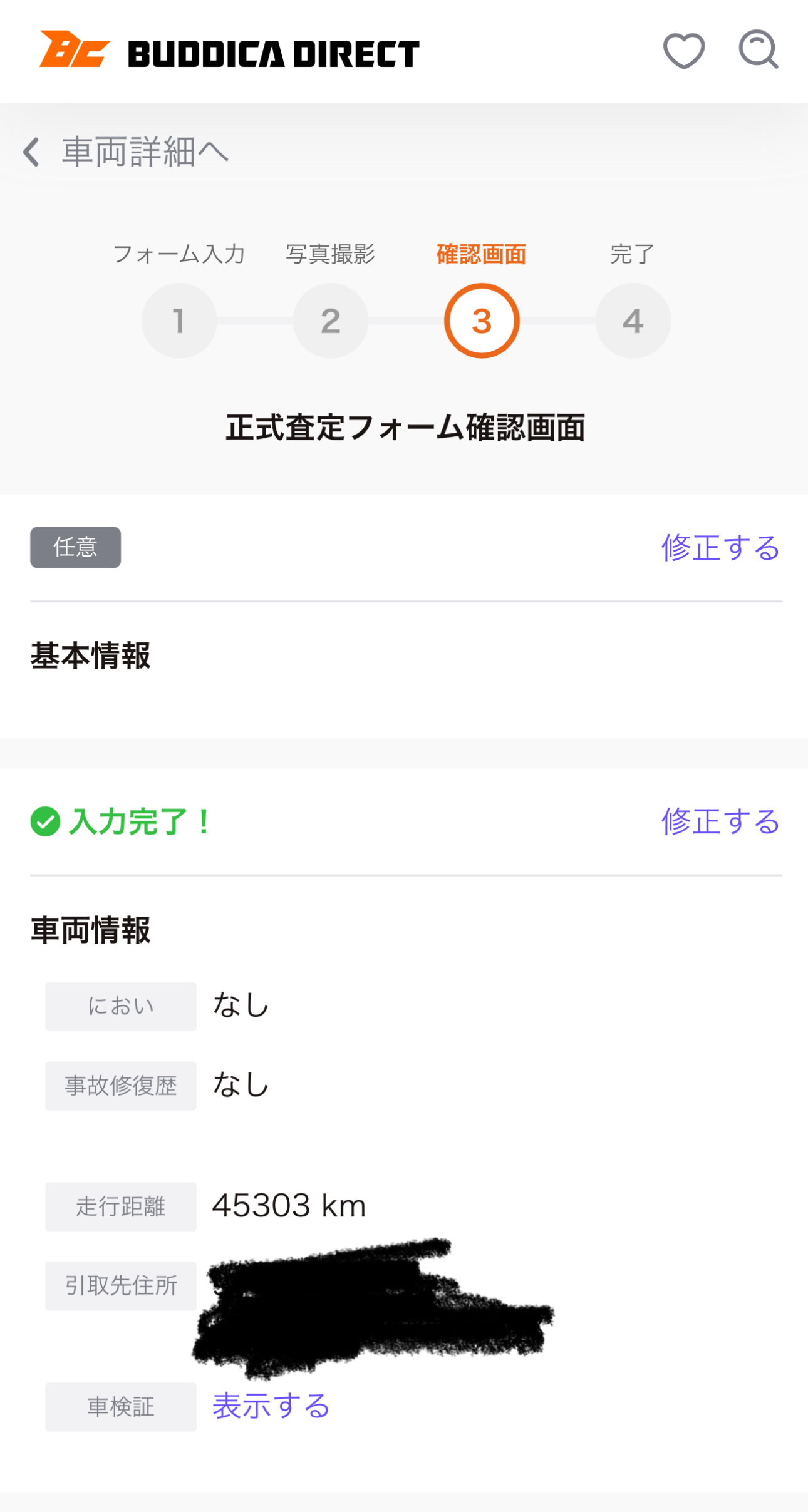The width and height of the screenshot is (808, 1512).
Task: Click the green input-complete checkmark icon
Action: click(x=45, y=821)
